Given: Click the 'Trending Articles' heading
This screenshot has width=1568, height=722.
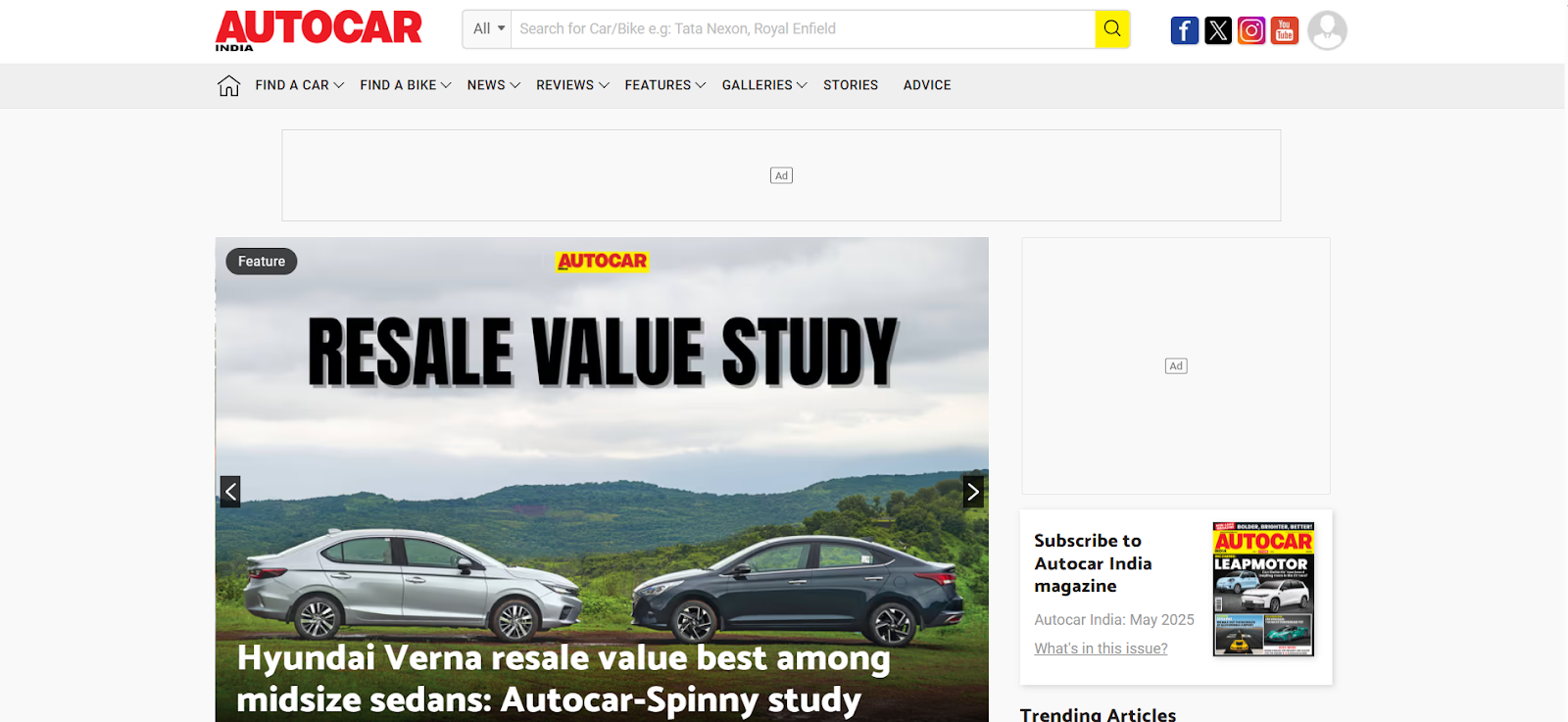Looking at the screenshot, I should click(x=1098, y=714).
